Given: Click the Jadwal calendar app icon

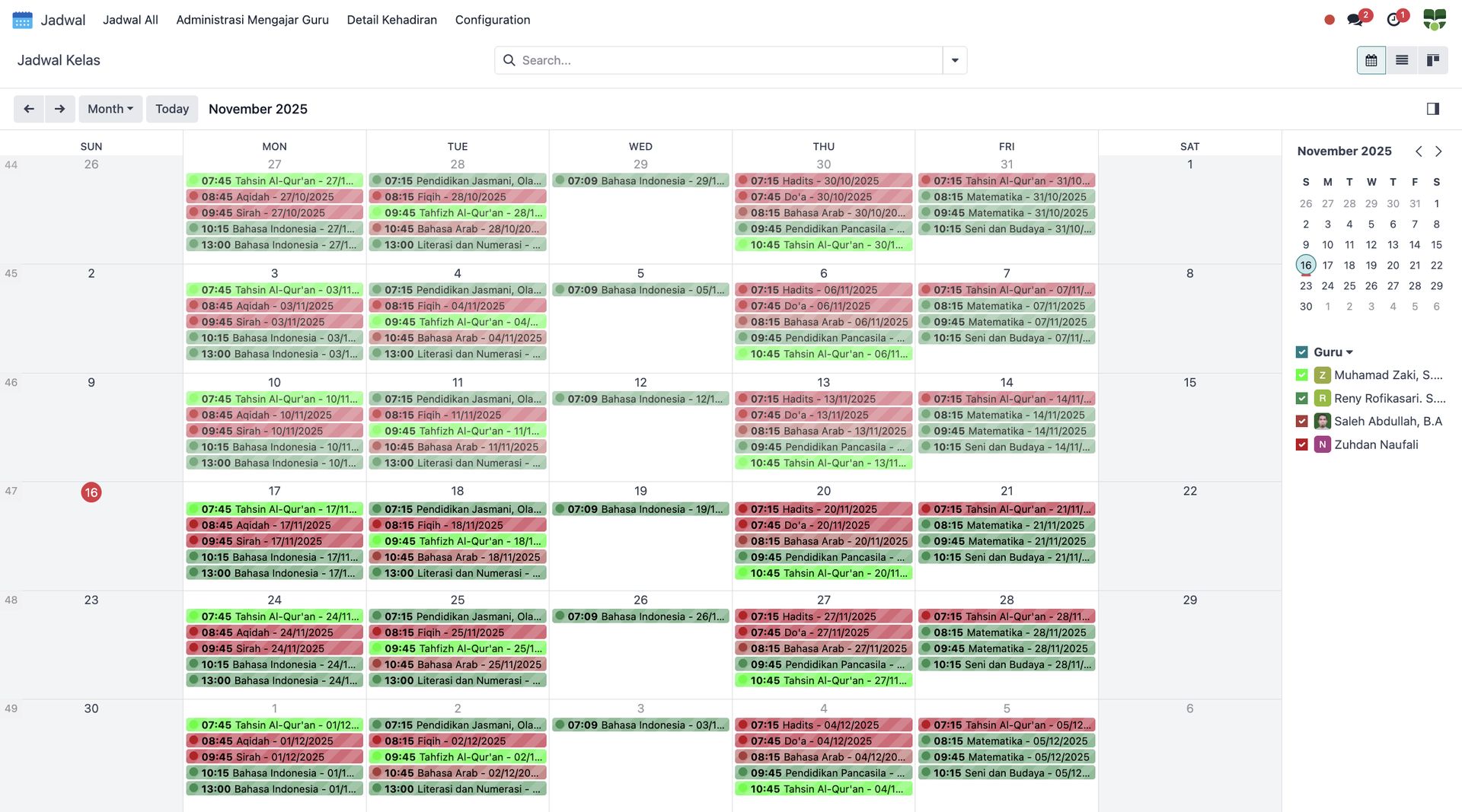Looking at the screenshot, I should (22, 20).
